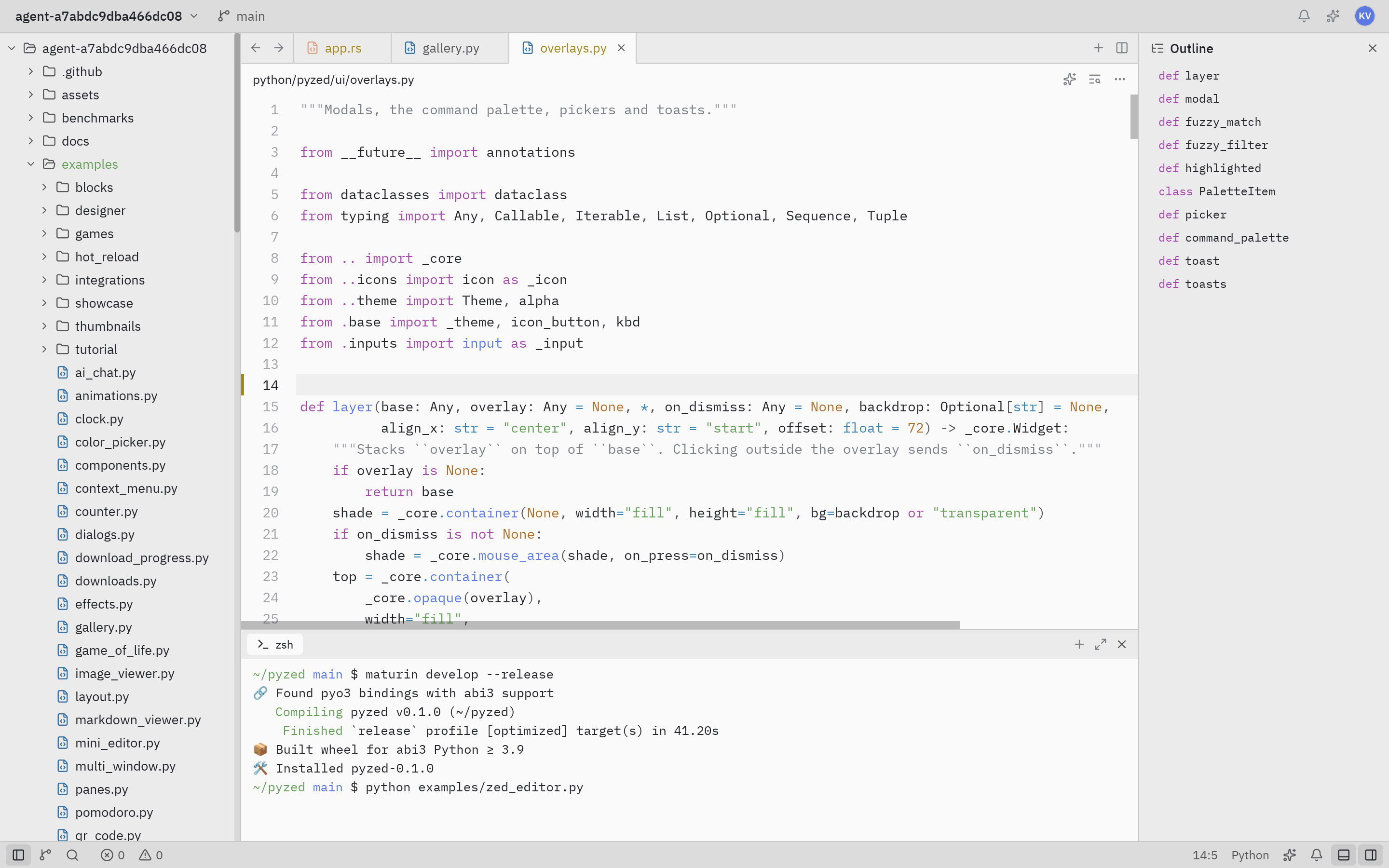Open git branch icon in status bar

[45, 855]
